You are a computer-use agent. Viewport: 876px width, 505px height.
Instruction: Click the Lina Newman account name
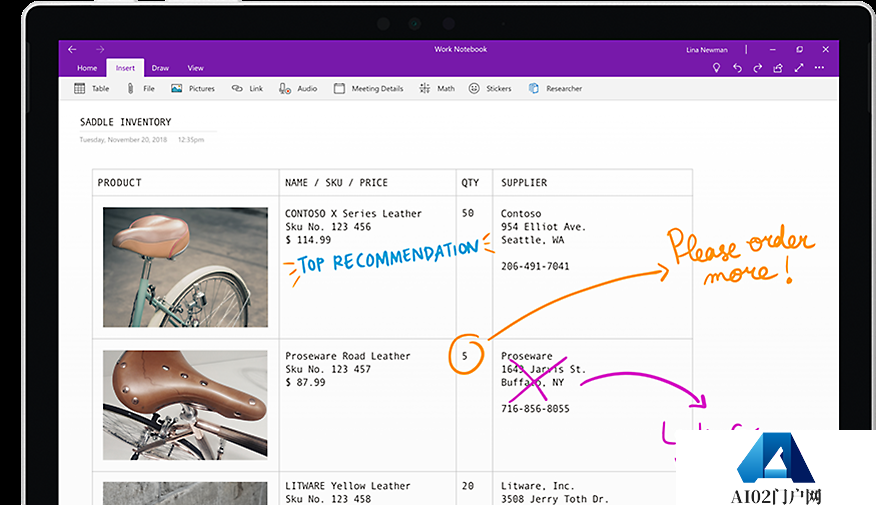click(707, 50)
